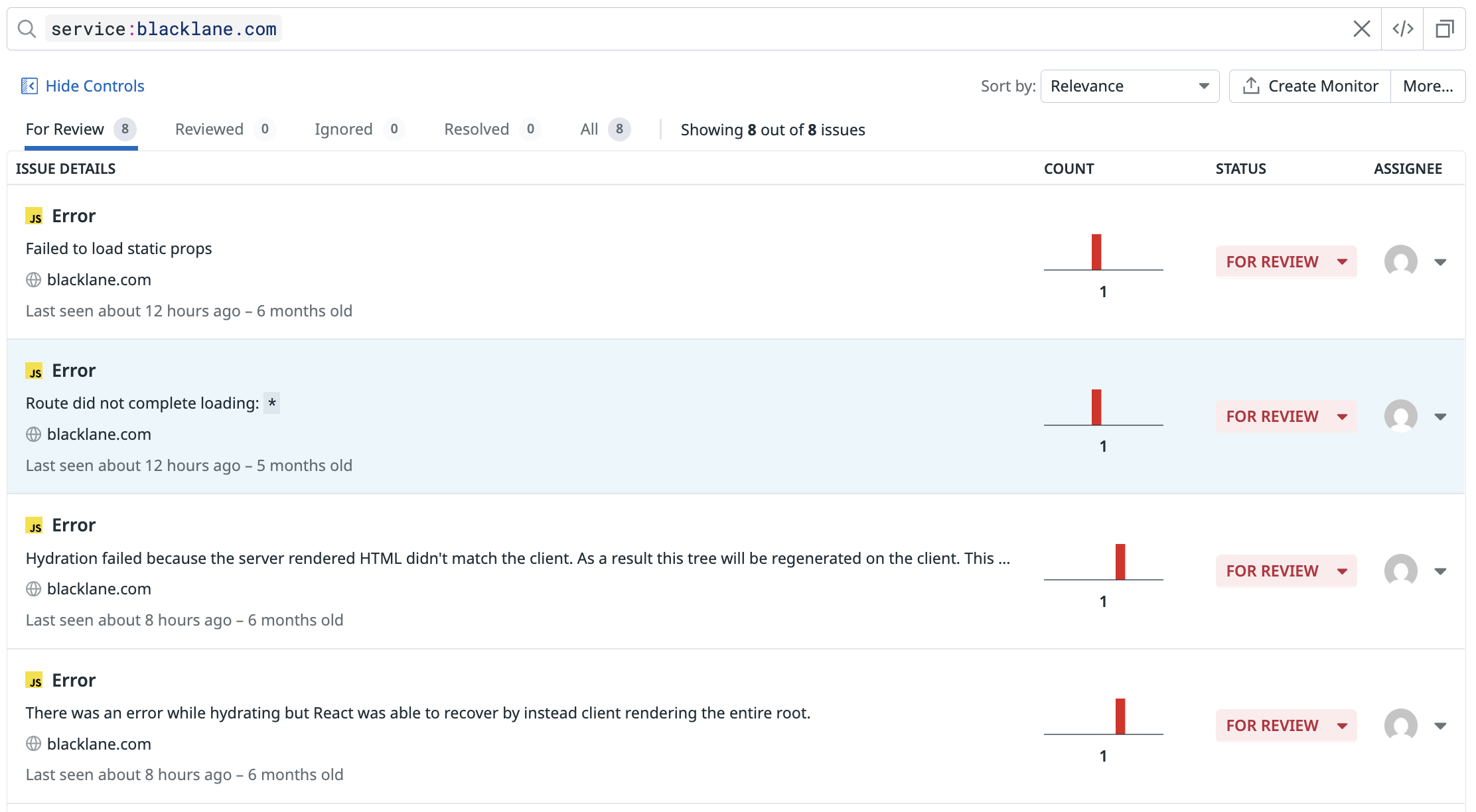The height and width of the screenshot is (812, 1476).
Task: Click the export icon on Create Monitor
Action: point(1251,86)
